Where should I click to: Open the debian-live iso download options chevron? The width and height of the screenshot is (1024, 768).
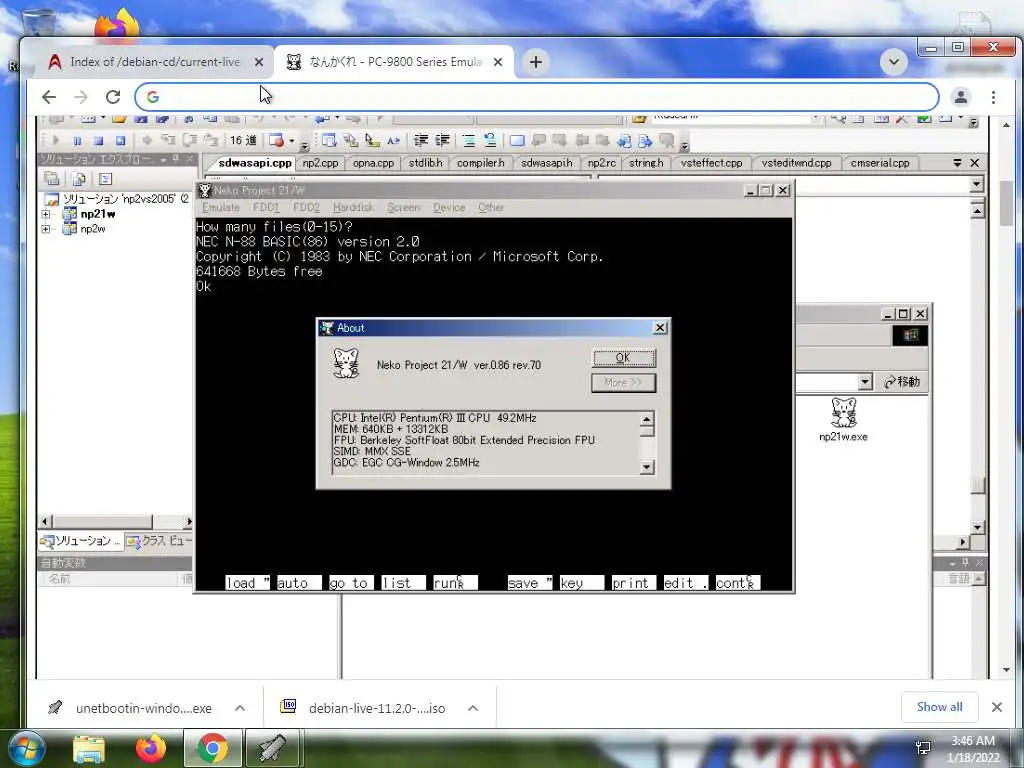click(x=473, y=708)
